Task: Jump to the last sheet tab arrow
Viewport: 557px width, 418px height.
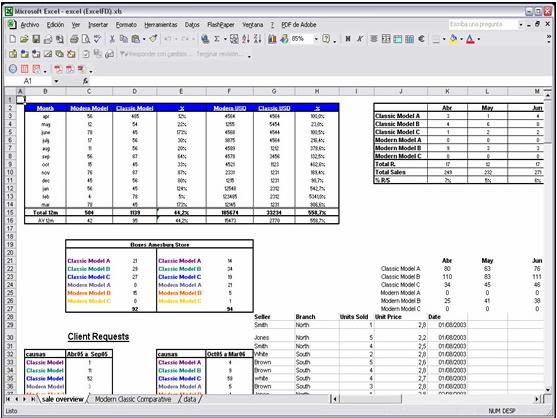Action: pos(33,399)
